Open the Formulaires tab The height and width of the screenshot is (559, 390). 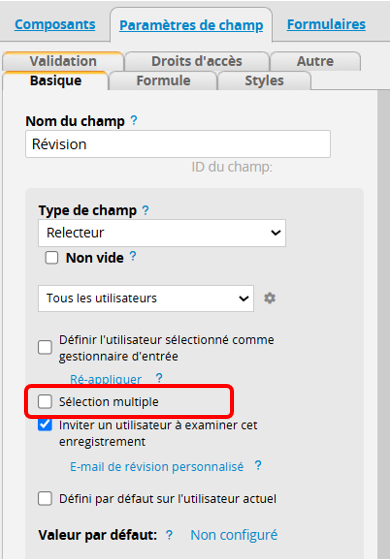click(x=326, y=24)
